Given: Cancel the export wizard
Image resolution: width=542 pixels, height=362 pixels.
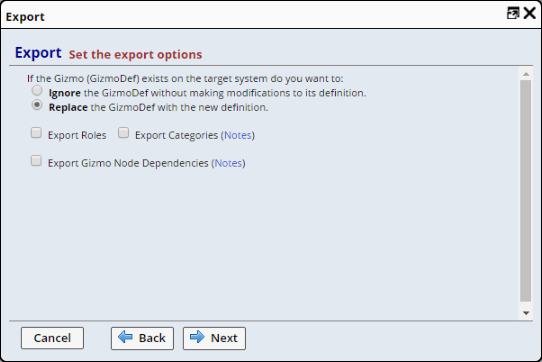Looking at the screenshot, I should [x=52, y=338].
